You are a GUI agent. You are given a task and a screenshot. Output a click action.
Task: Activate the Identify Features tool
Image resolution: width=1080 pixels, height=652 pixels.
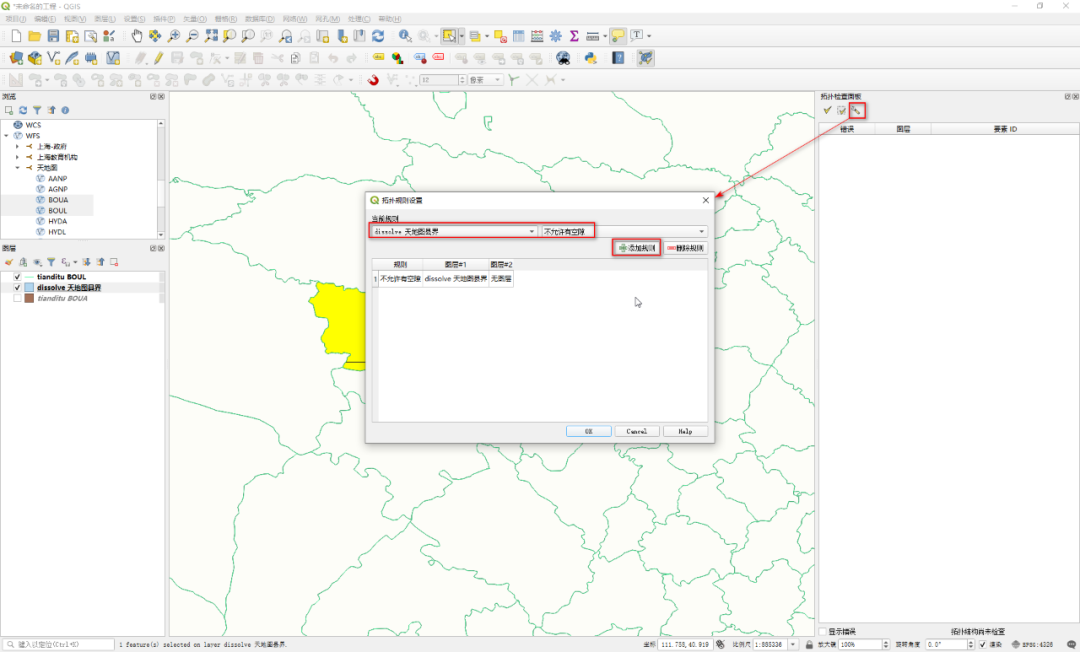coord(405,36)
